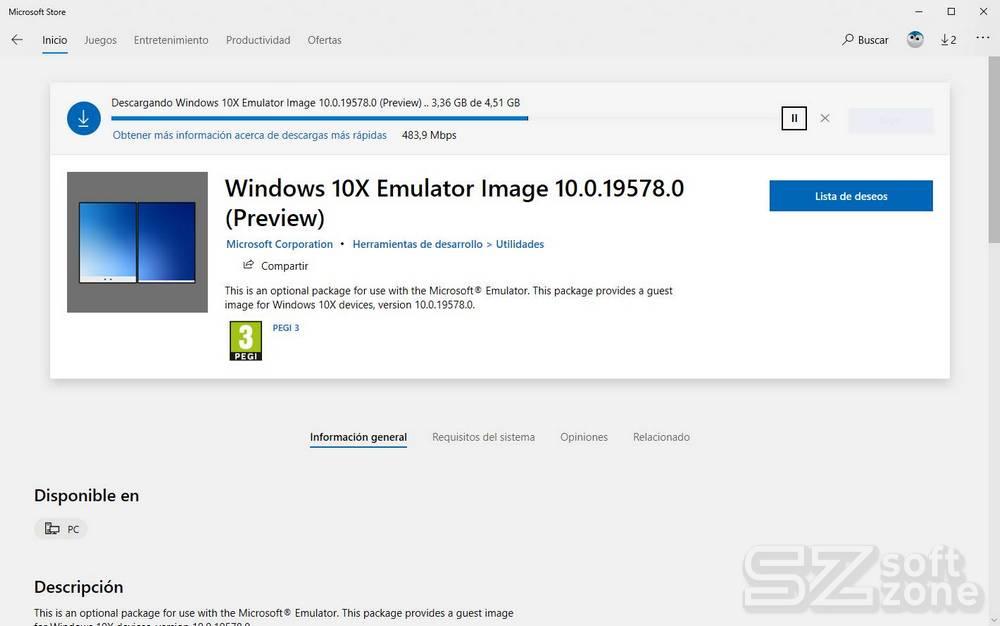1000x626 pixels.
Task: Click the blue download status icon
Action: tap(84, 118)
